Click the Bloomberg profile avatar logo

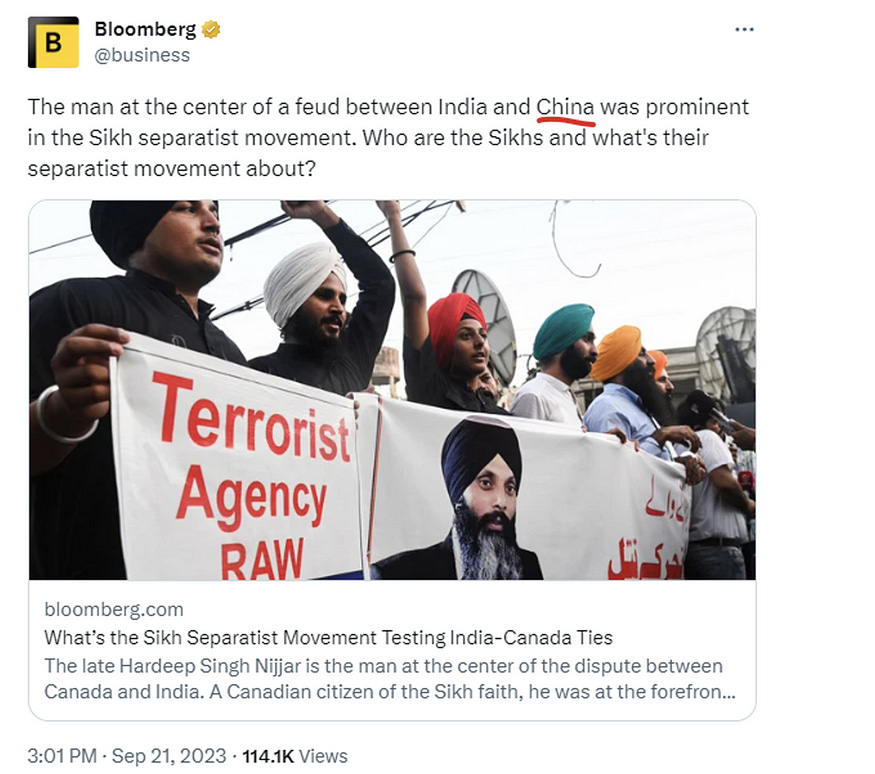pos(54,42)
